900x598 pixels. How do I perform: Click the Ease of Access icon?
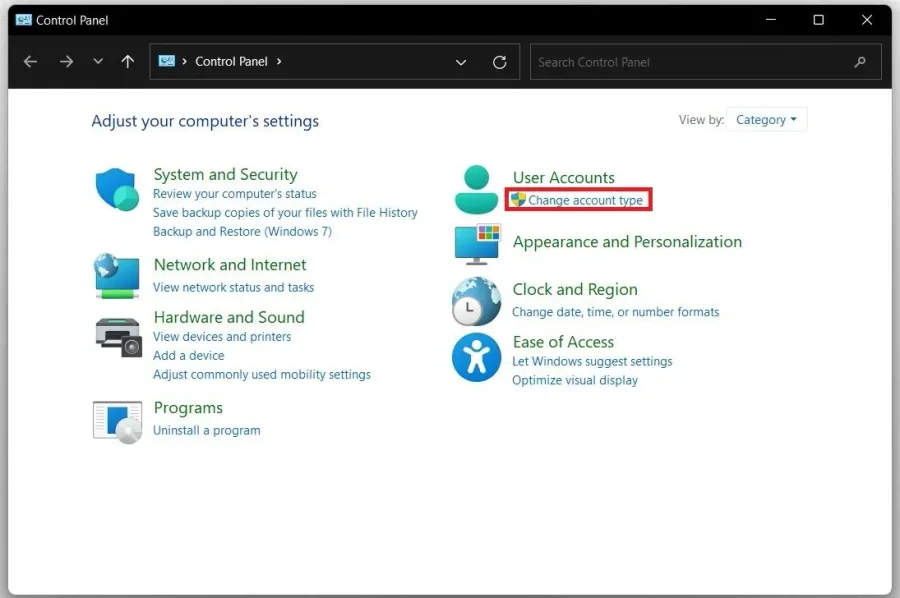pyautogui.click(x=476, y=357)
